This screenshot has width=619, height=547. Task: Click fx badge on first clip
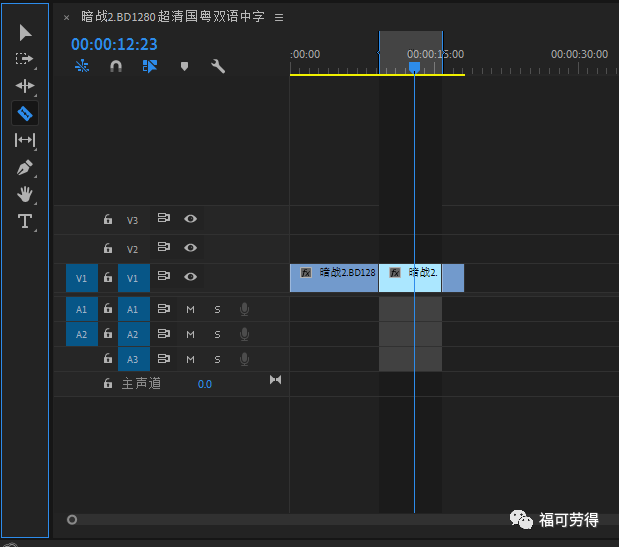tap(306, 273)
